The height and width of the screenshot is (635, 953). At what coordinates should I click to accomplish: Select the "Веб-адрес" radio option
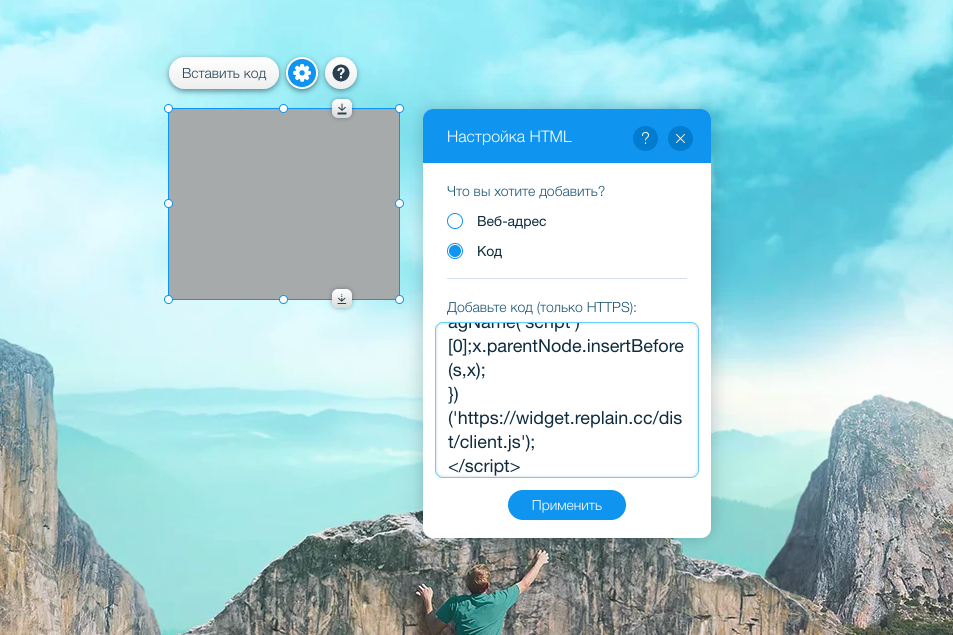(x=455, y=221)
